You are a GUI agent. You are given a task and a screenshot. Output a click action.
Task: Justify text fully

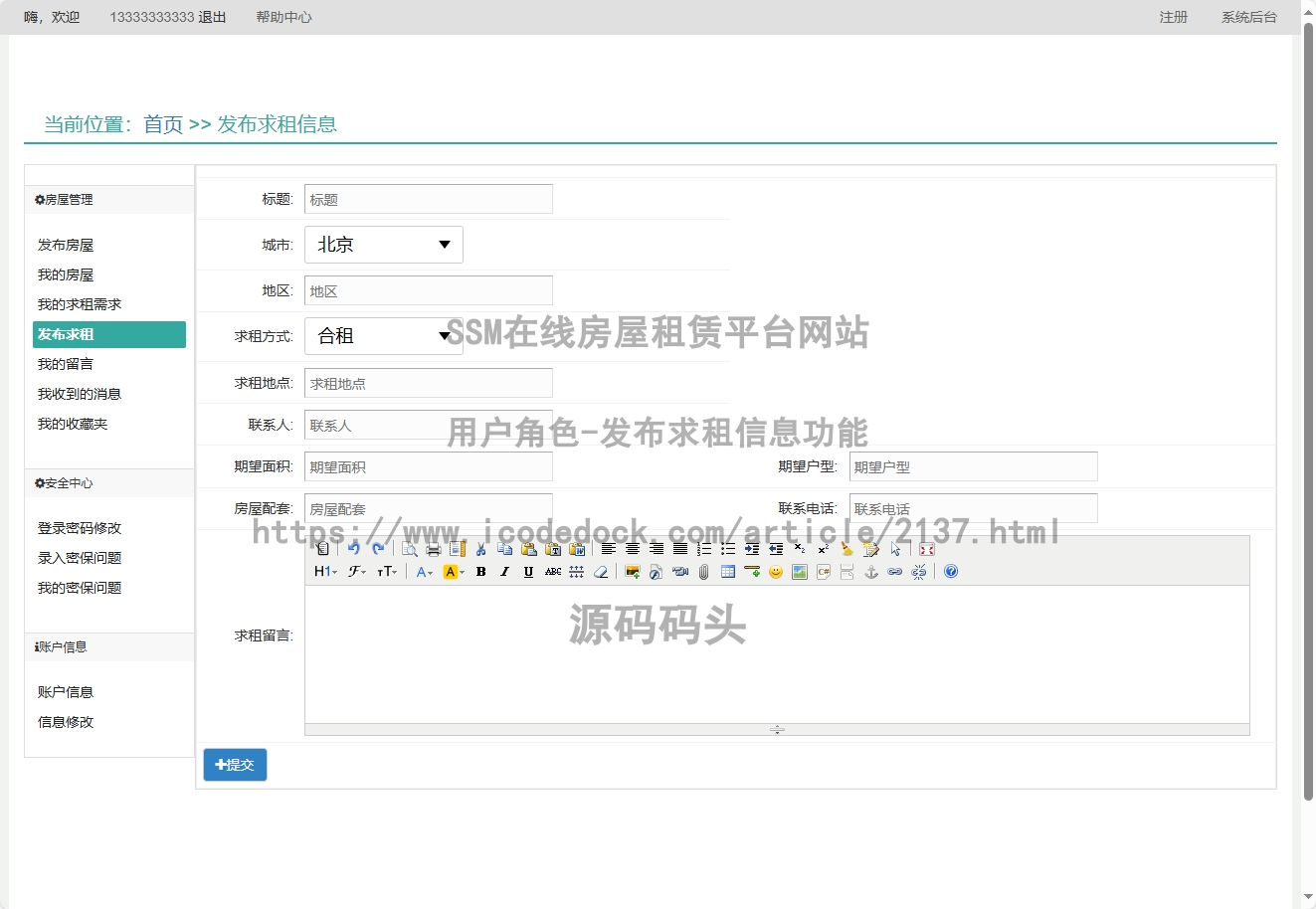tap(680, 549)
